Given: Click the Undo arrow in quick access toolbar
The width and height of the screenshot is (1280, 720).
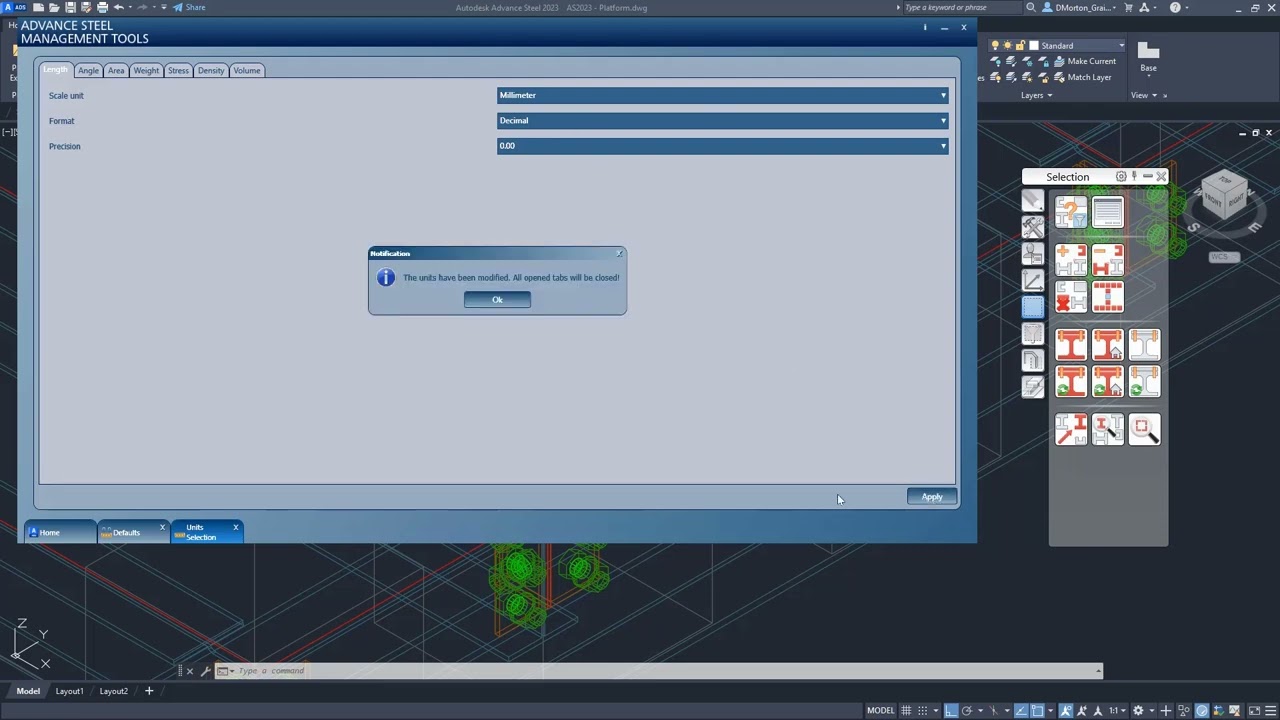Looking at the screenshot, I should pos(118,7).
